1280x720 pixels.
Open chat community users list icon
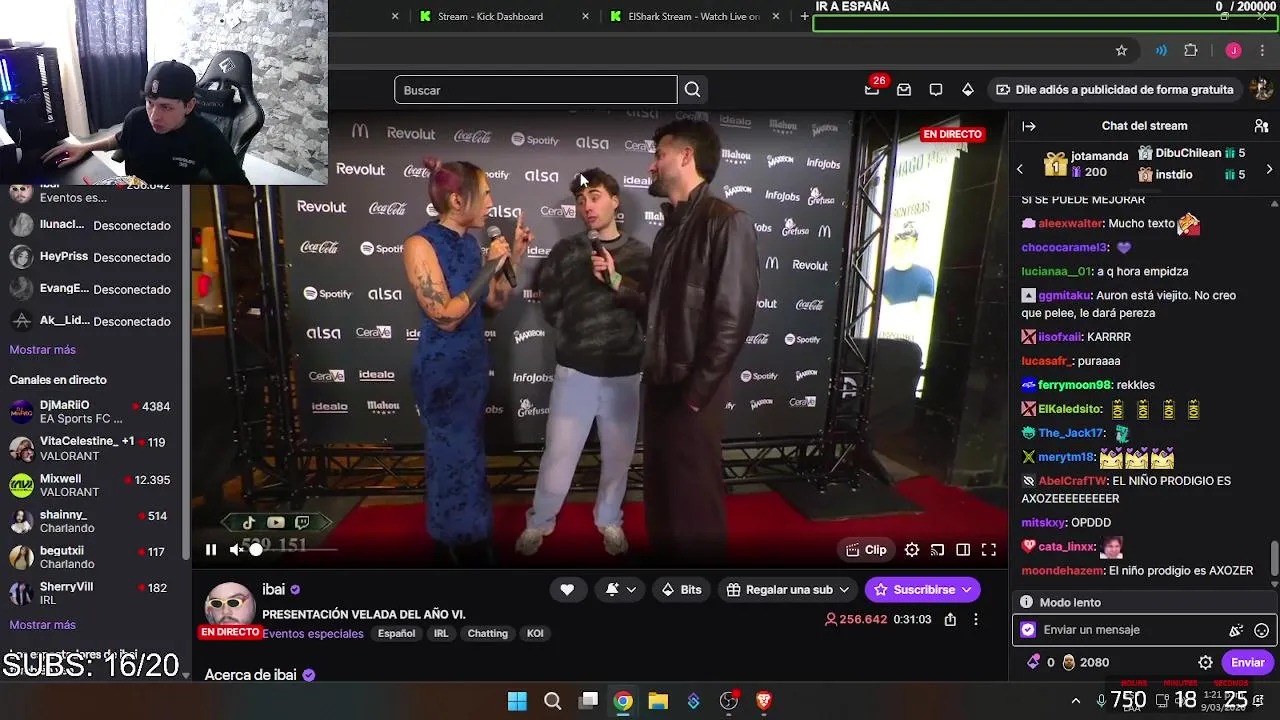click(x=1261, y=126)
